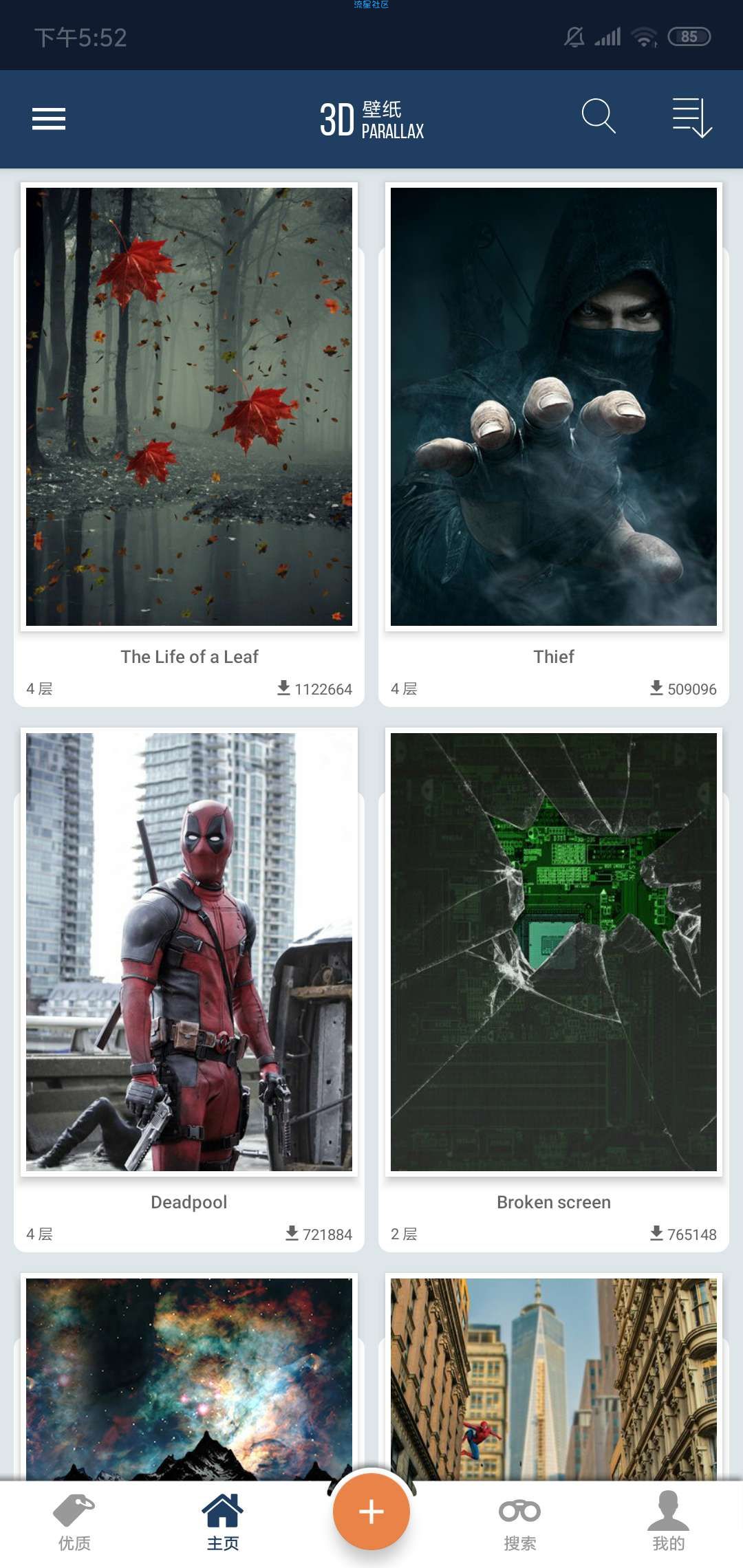Tap the 3D PARALLAX app logo

tap(371, 119)
